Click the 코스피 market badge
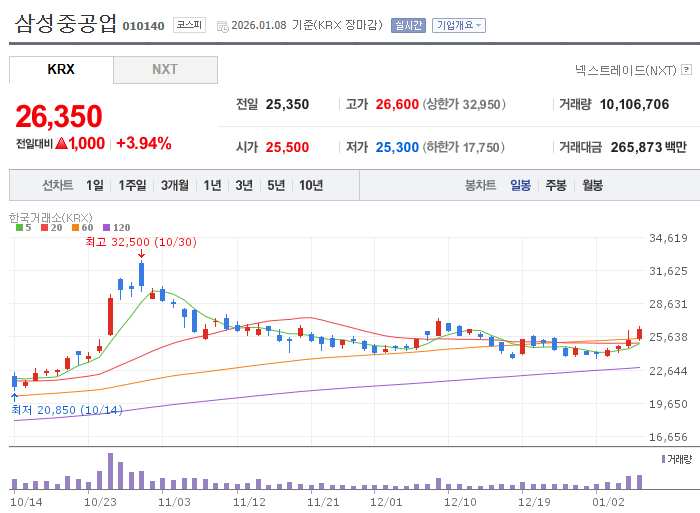700x513 pixels. (x=189, y=25)
